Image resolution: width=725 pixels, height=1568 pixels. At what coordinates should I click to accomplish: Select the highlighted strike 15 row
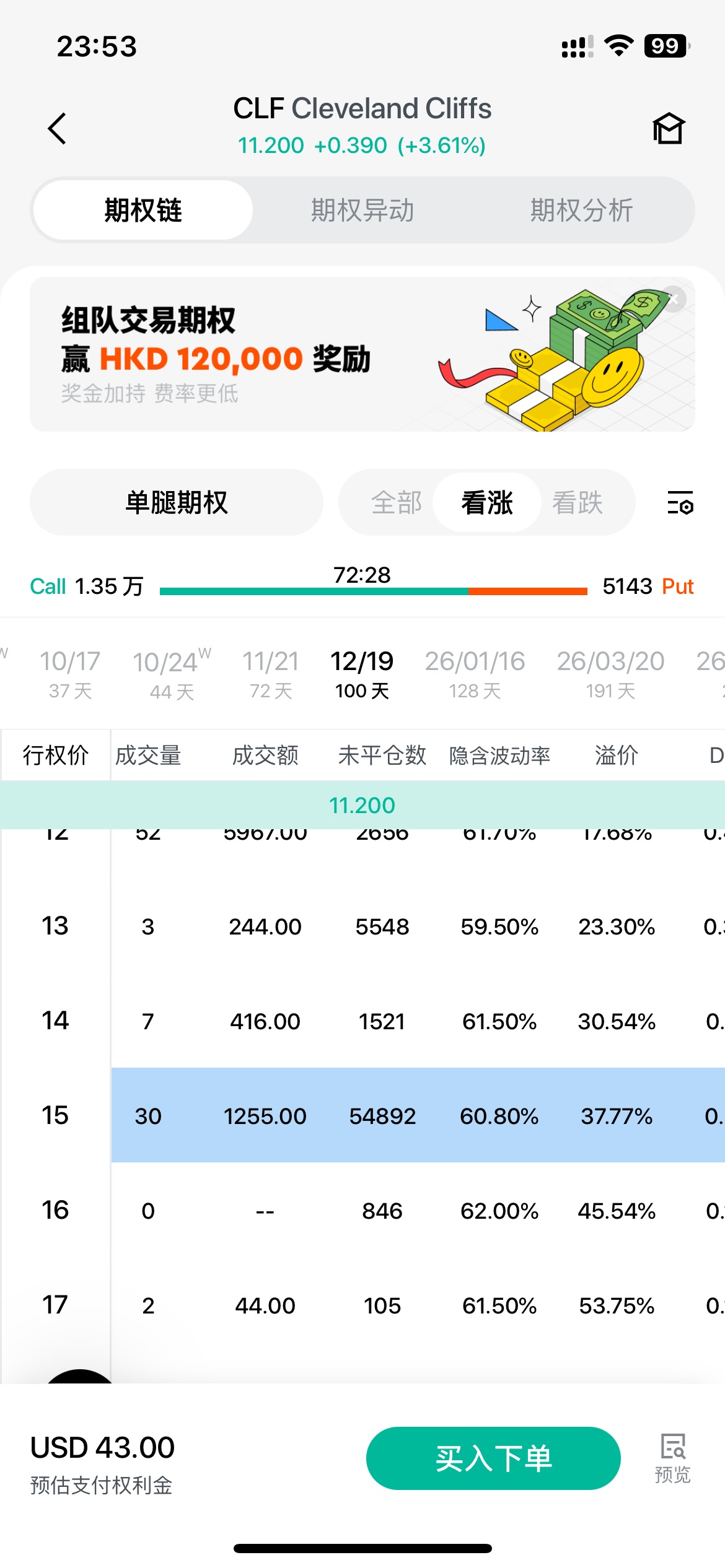click(x=362, y=1115)
